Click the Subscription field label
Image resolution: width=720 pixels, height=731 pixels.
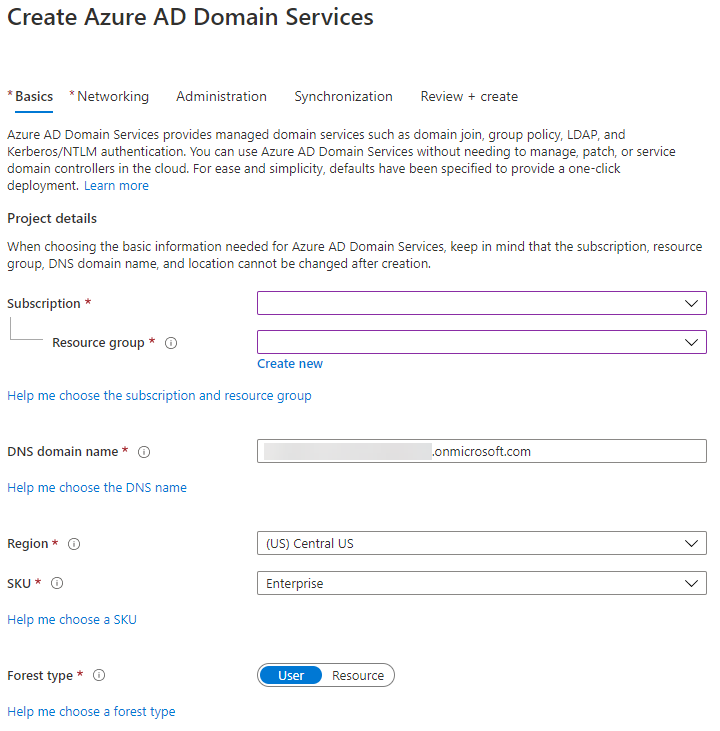point(44,303)
